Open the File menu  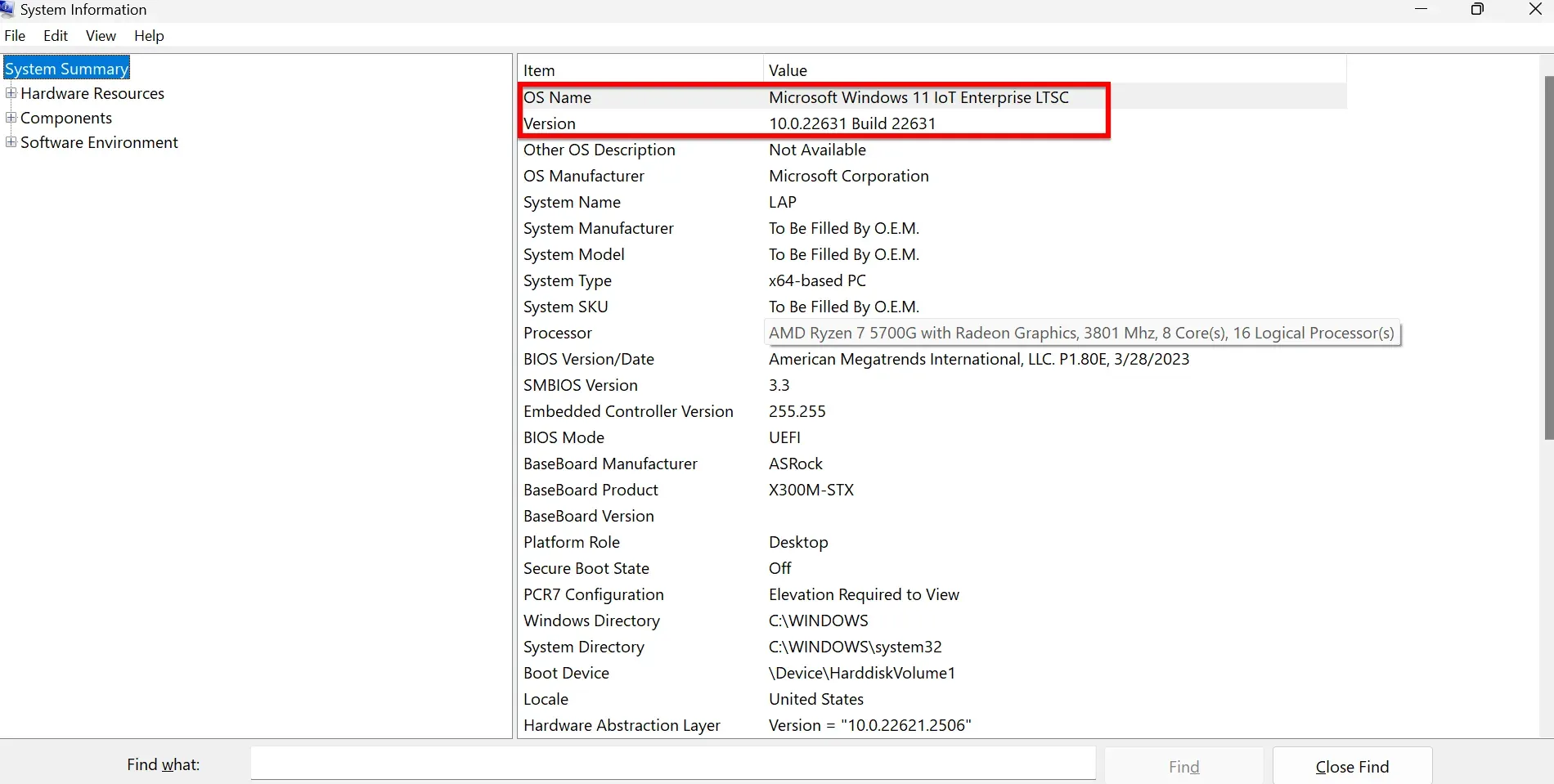point(15,36)
